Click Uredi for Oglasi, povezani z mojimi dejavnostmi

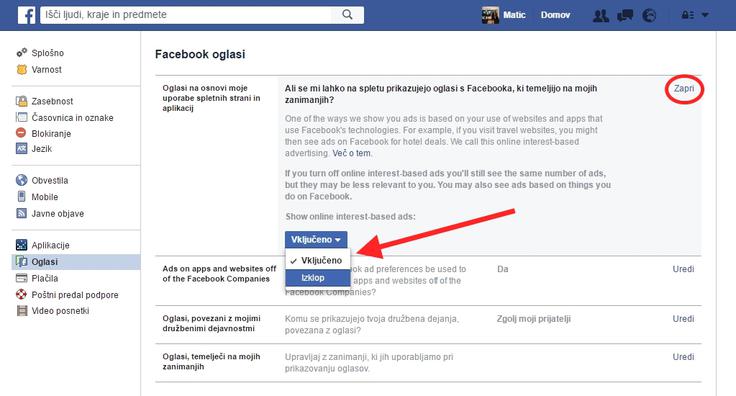(x=683, y=319)
